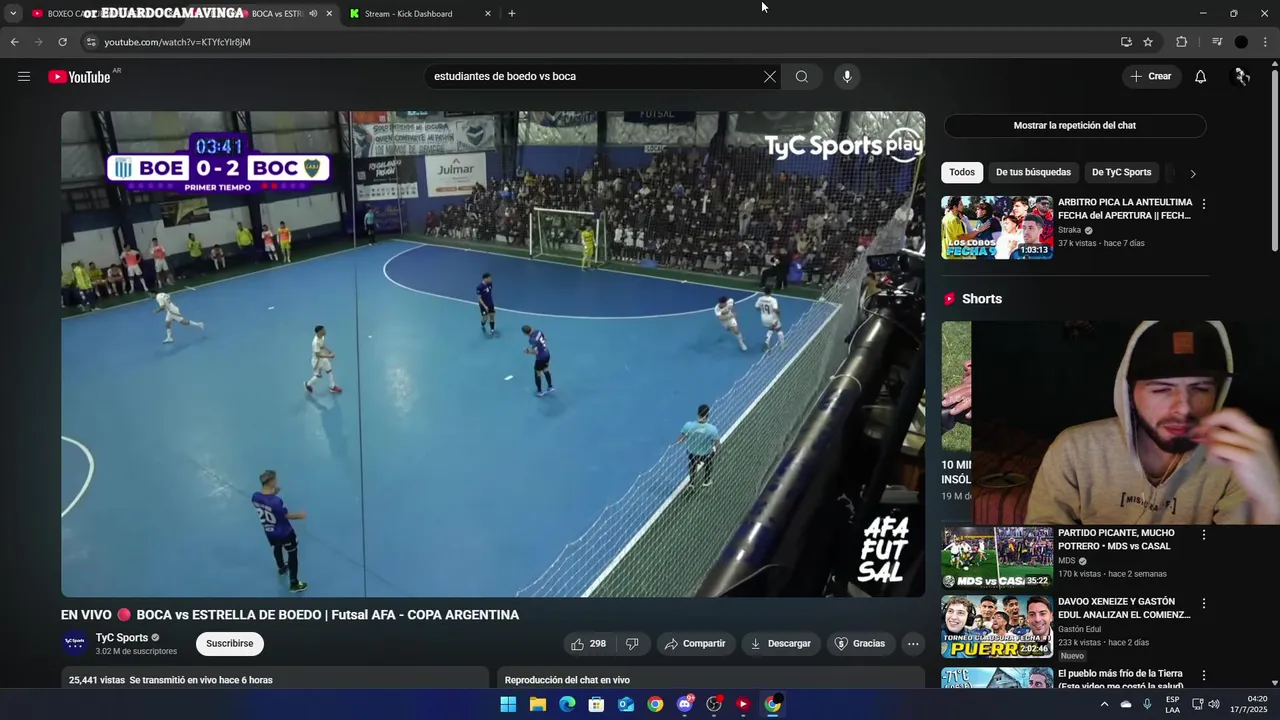Open the tab search dropdown arrow
Viewport: 1280px width, 720px height.
pos(13,14)
